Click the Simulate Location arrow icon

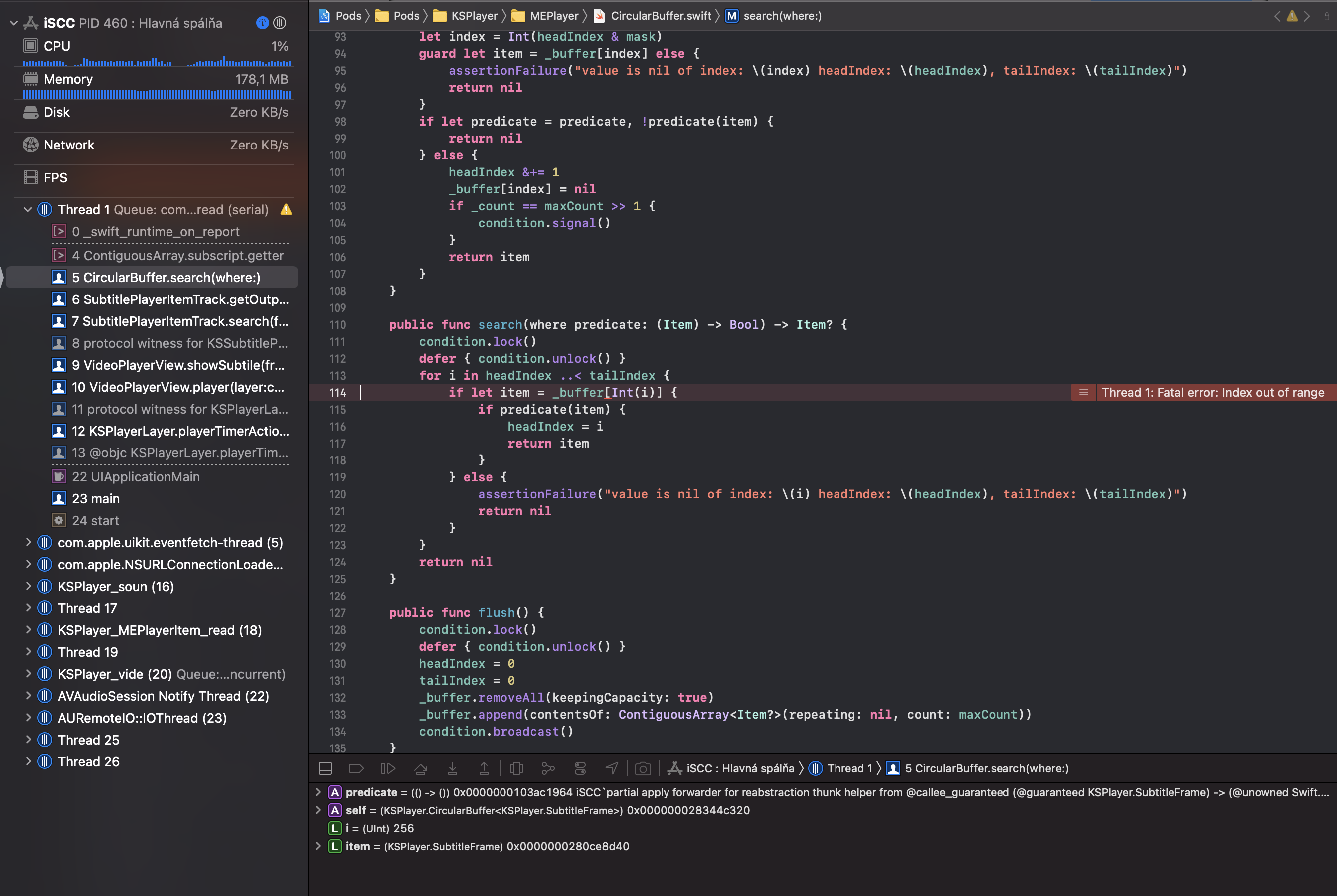pos(612,768)
